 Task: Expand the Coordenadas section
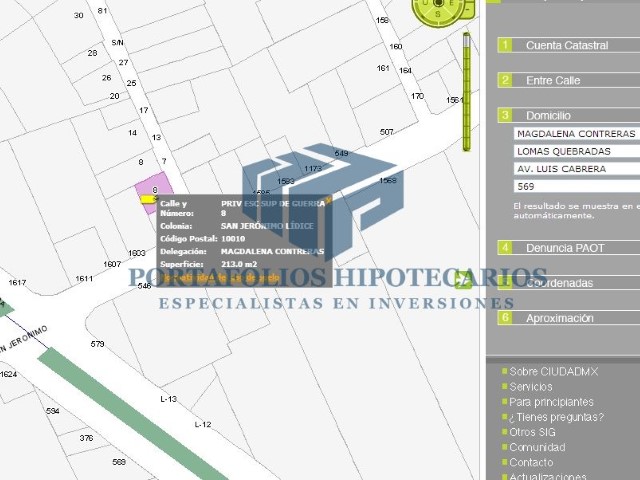click(x=569, y=283)
